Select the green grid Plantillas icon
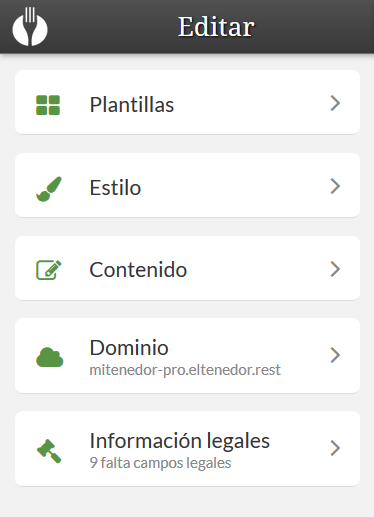374x517 pixels. pos(48,105)
